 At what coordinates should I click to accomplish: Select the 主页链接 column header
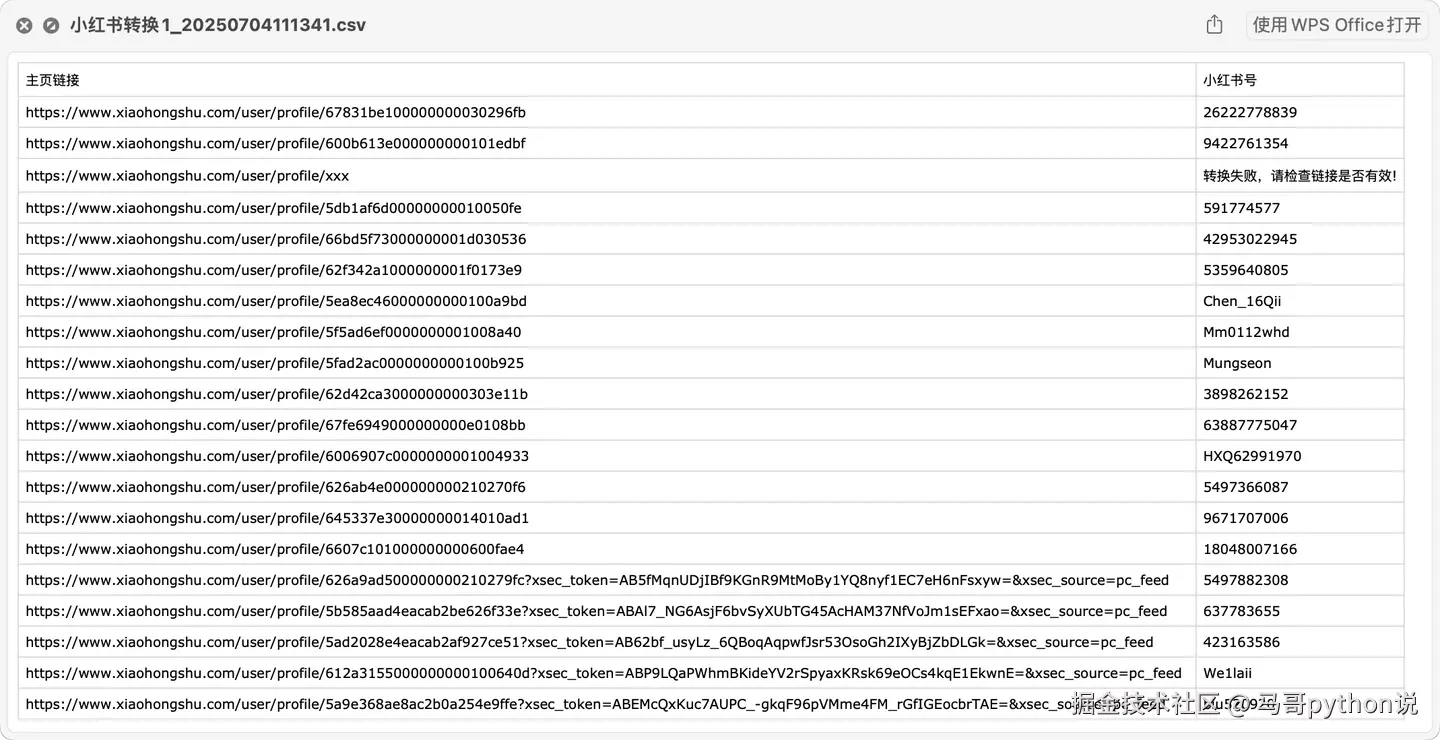point(51,80)
